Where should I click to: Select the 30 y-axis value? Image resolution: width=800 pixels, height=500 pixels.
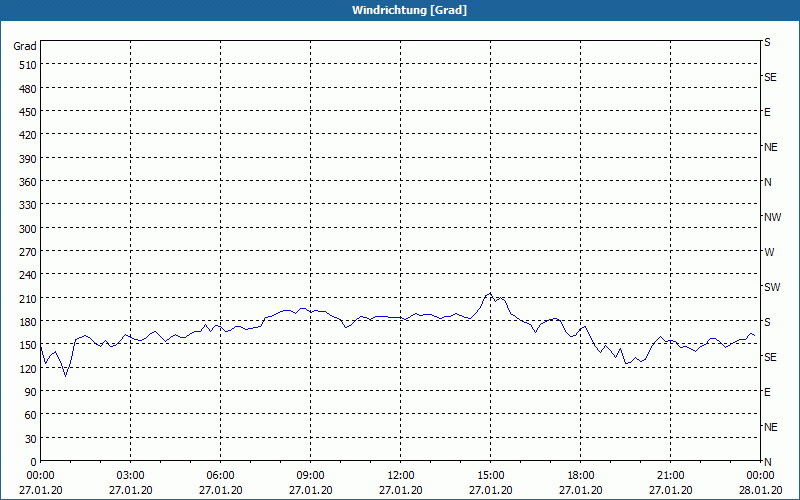[31, 439]
